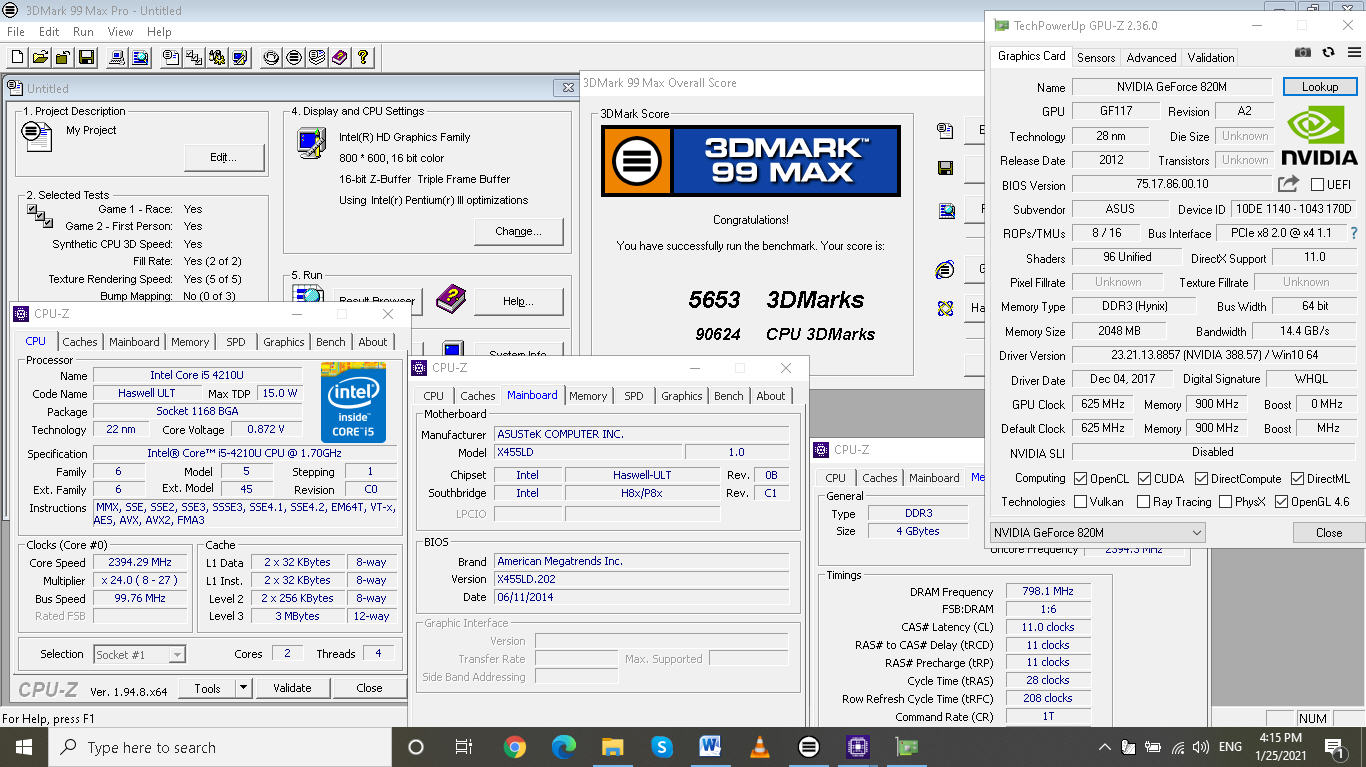Image resolution: width=1366 pixels, height=767 pixels.
Task: Switch to GPU-Z via green taskbar icon
Action: click(906, 747)
